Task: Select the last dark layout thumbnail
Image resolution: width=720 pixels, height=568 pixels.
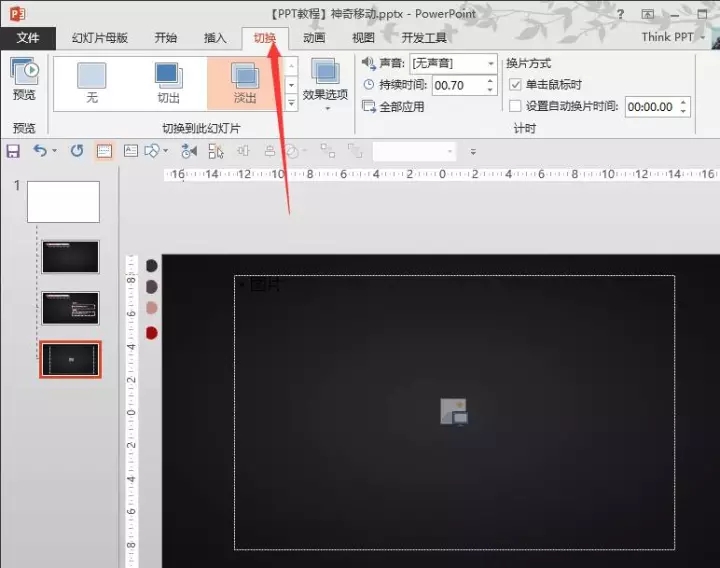Action: click(x=70, y=359)
